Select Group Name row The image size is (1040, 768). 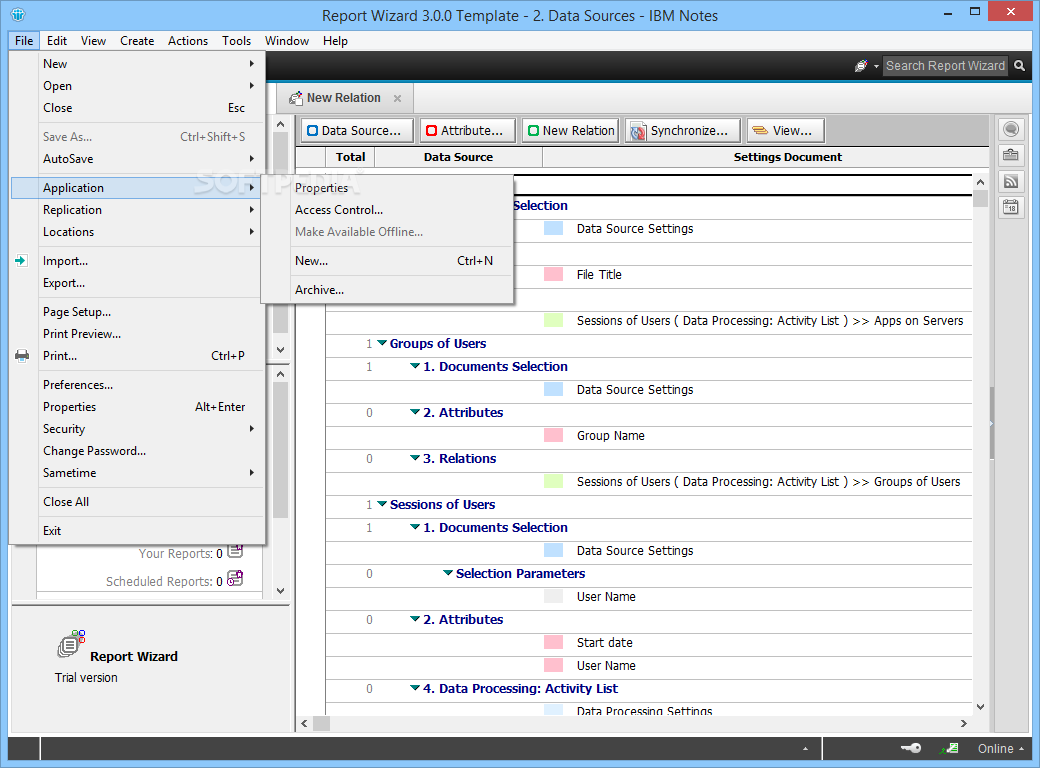pos(649,436)
